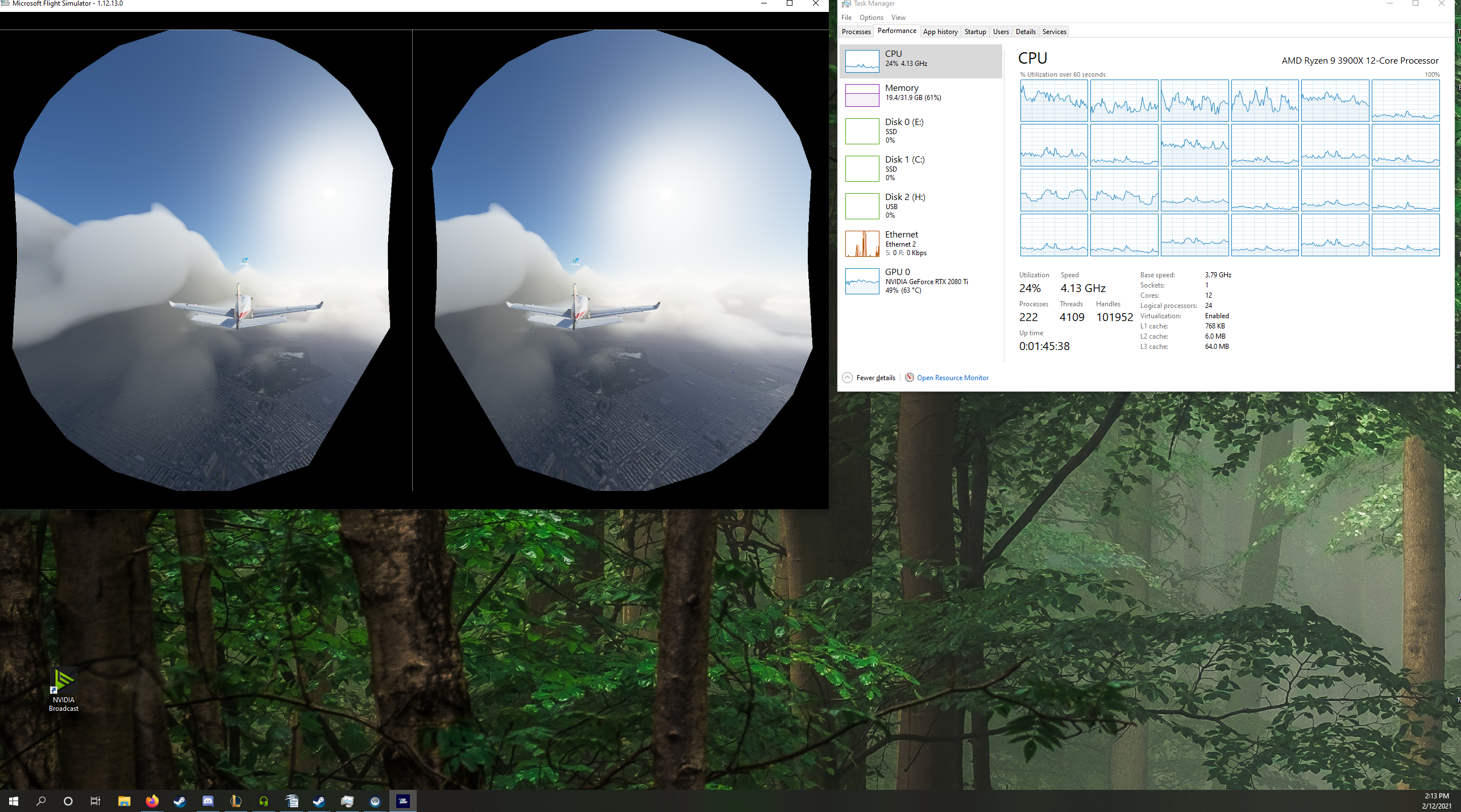This screenshot has width=1461, height=812.
Task: Open the View menu in Task Manager
Action: (898, 18)
